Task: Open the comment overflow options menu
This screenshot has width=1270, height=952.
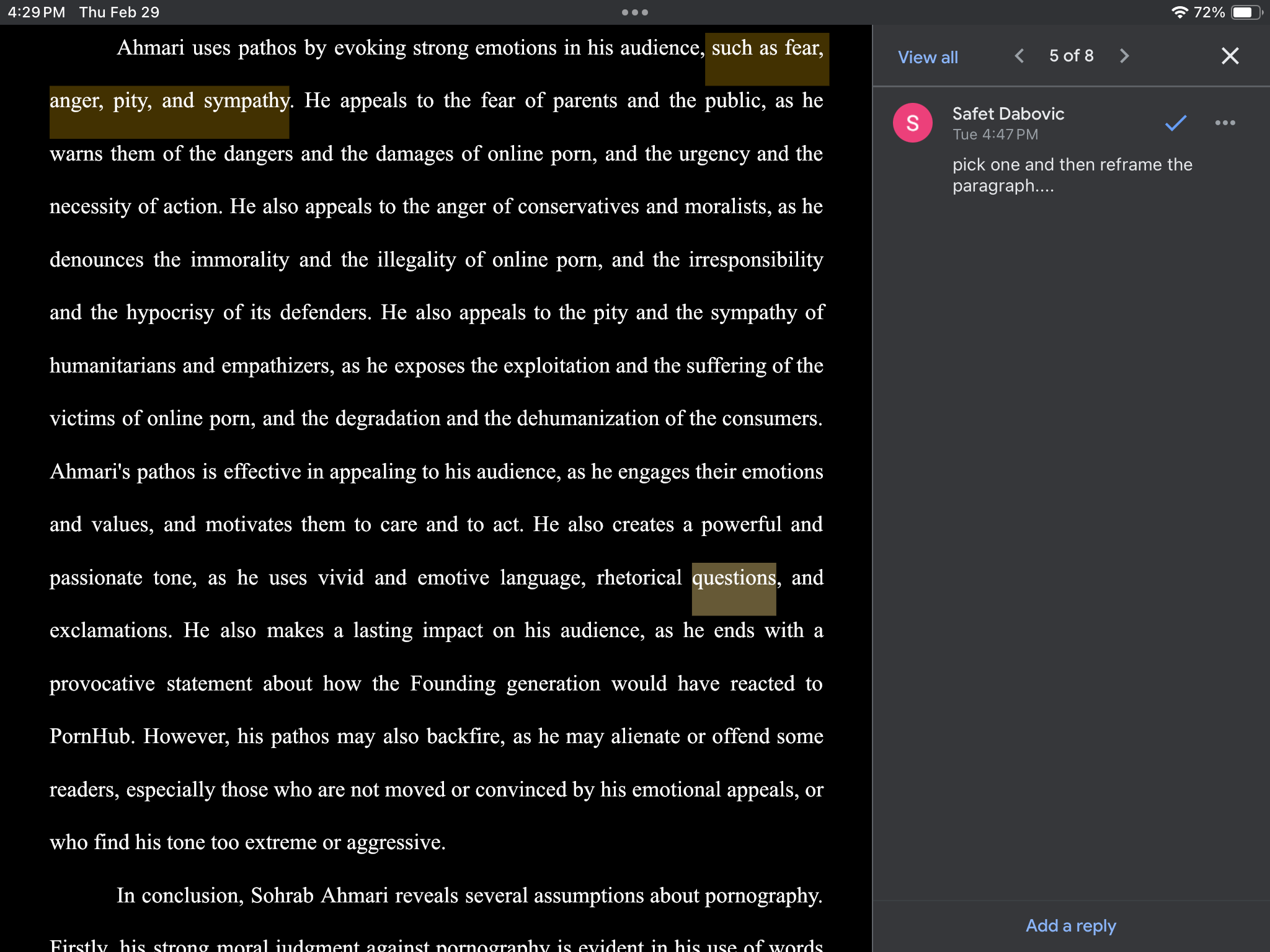Action: click(1225, 123)
